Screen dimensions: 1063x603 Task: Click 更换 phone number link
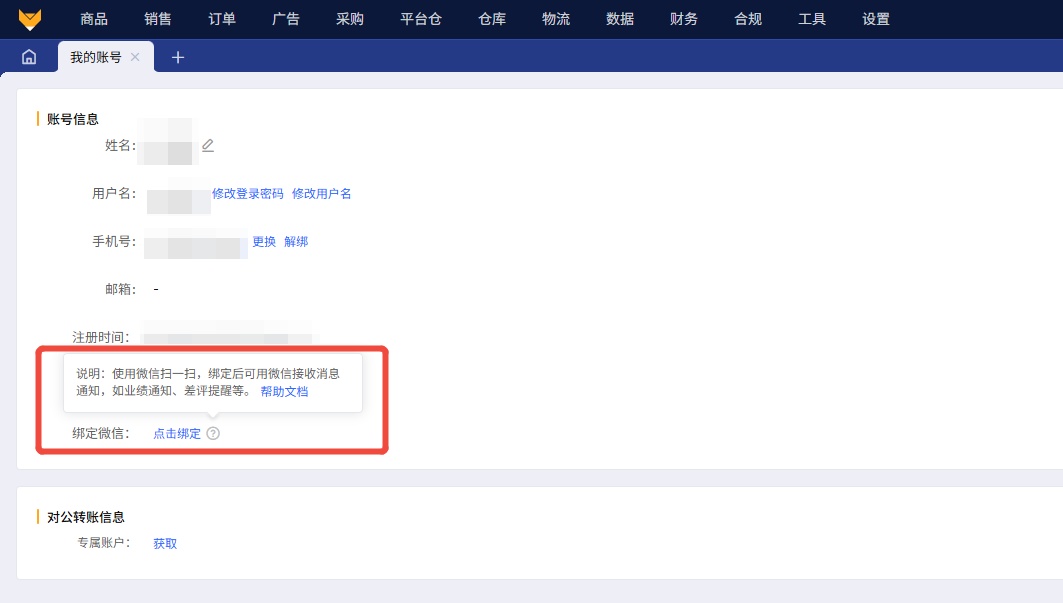pyautogui.click(x=264, y=242)
